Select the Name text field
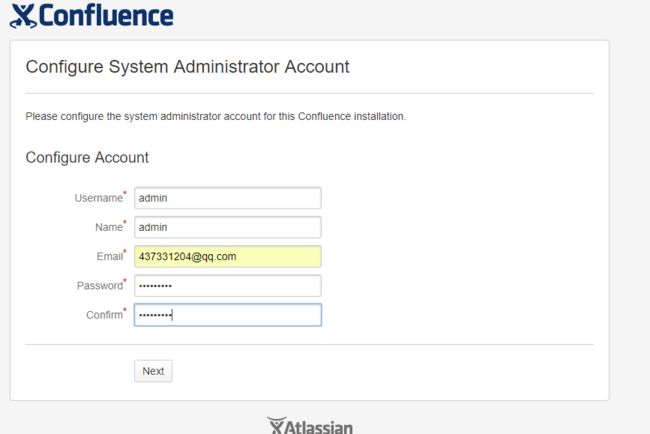This screenshot has height=434, width=650. point(228,227)
